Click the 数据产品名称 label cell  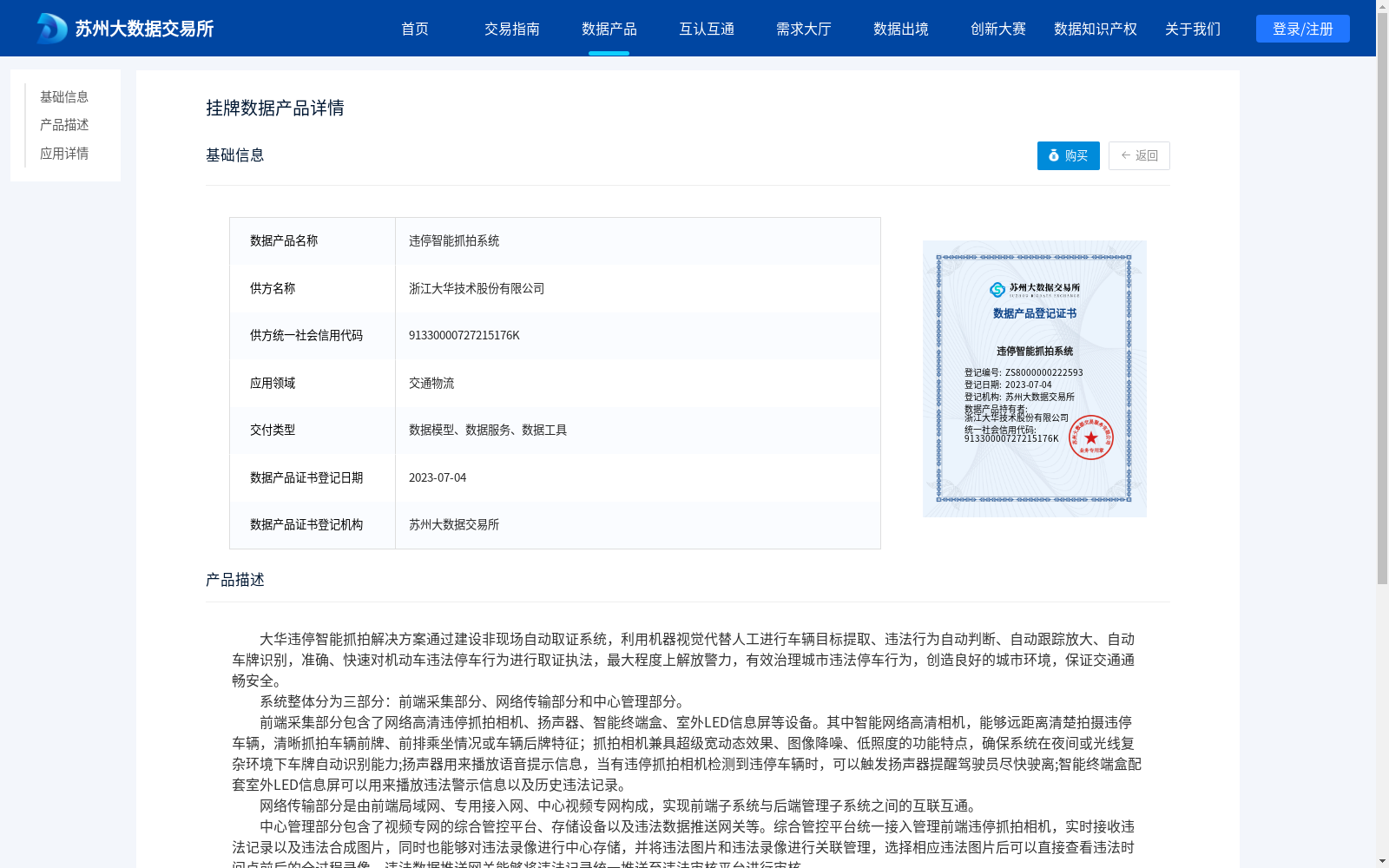(313, 241)
